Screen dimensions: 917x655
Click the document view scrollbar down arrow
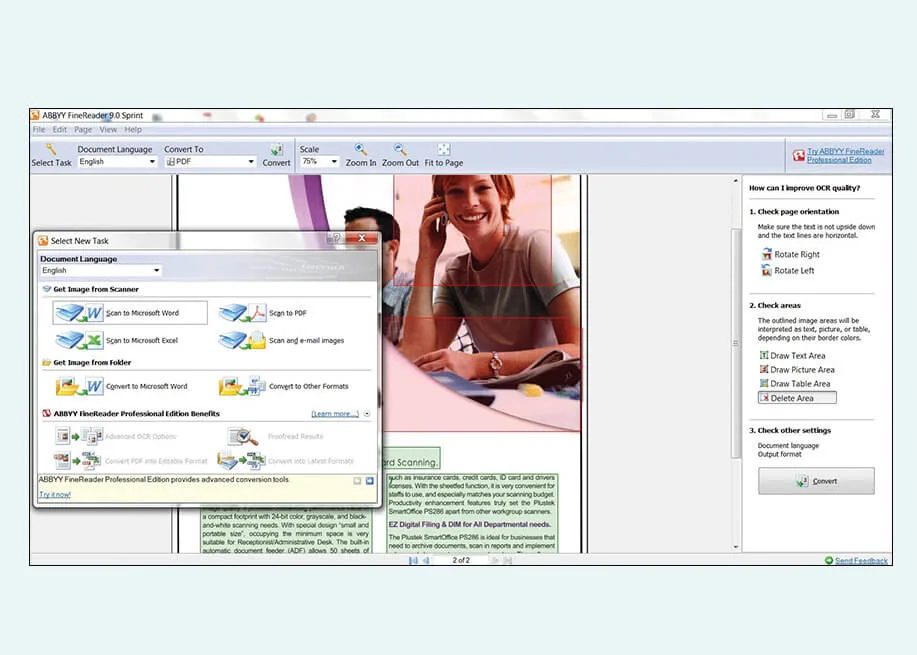coord(736,547)
